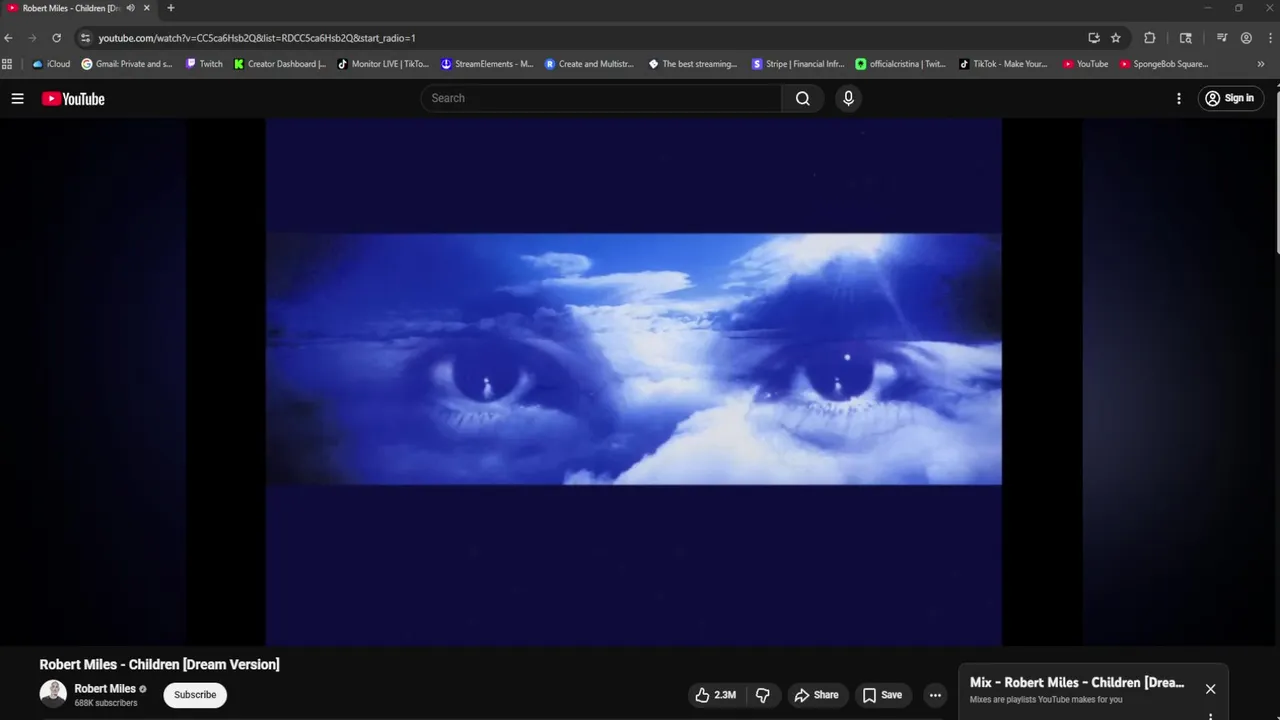Save the video to a playlist
This screenshot has width=1280, height=720.
click(x=883, y=695)
